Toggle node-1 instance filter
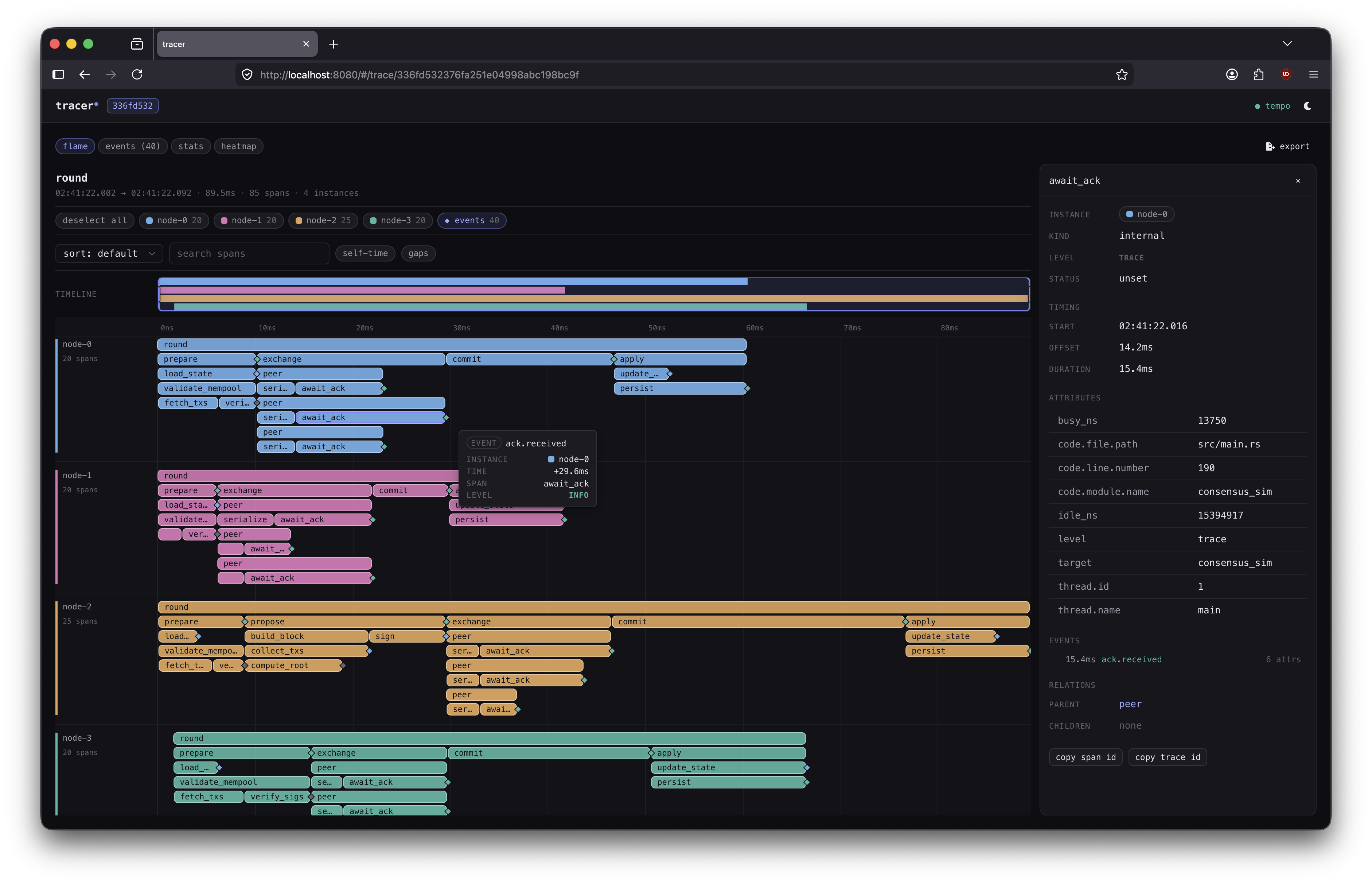This screenshot has width=1372, height=884. point(248,220)
